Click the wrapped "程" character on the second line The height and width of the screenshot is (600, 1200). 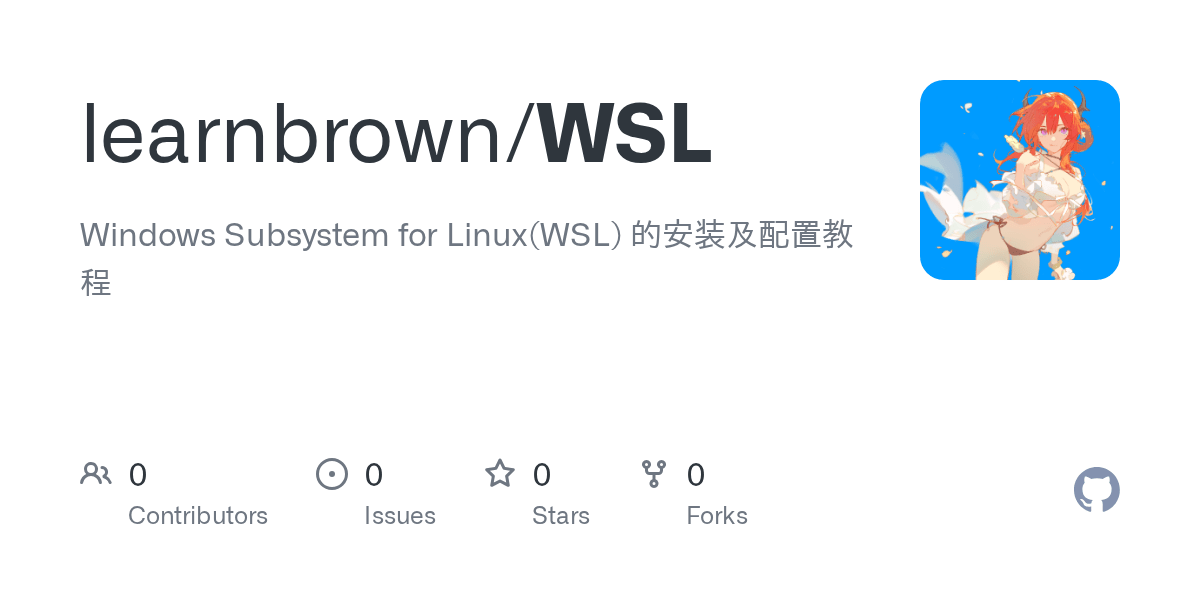coord(96,282)
